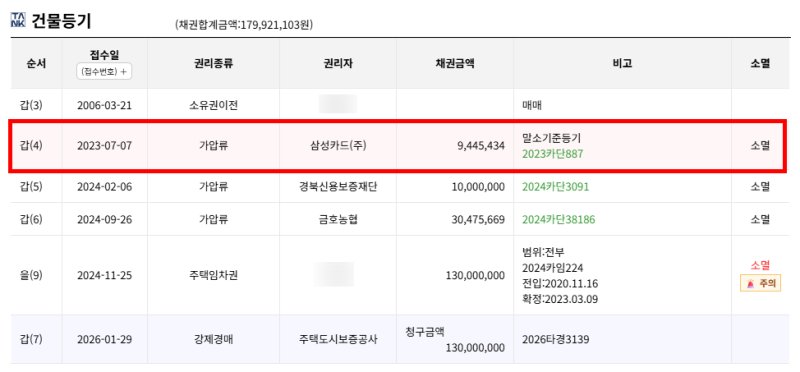The image size is (800, 372).
Task: Click date 2006-03-21
Action: pos(105,106)
